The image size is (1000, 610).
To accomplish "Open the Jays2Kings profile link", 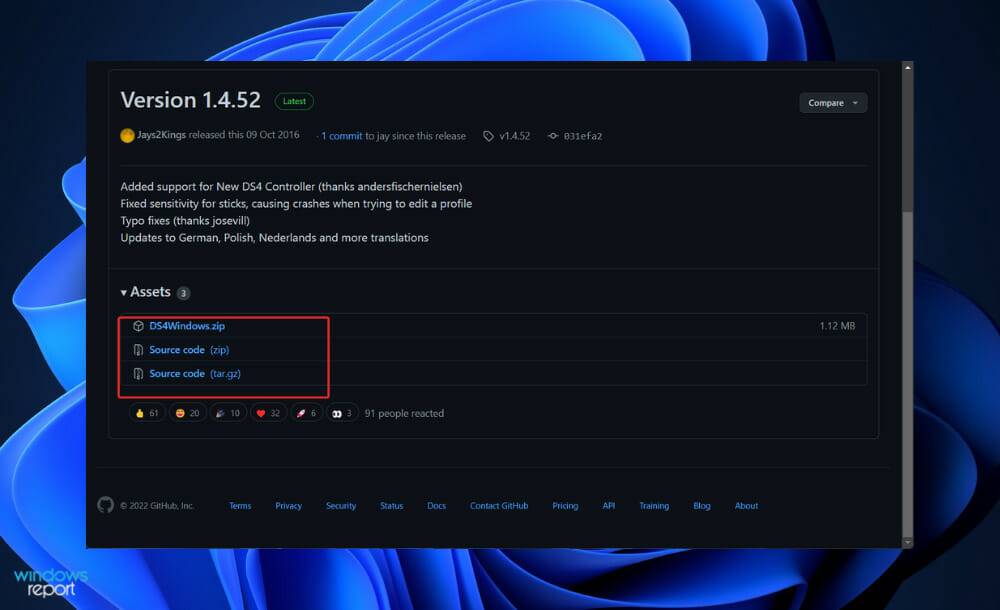I will pyautogui.click(x=161, y=135).
